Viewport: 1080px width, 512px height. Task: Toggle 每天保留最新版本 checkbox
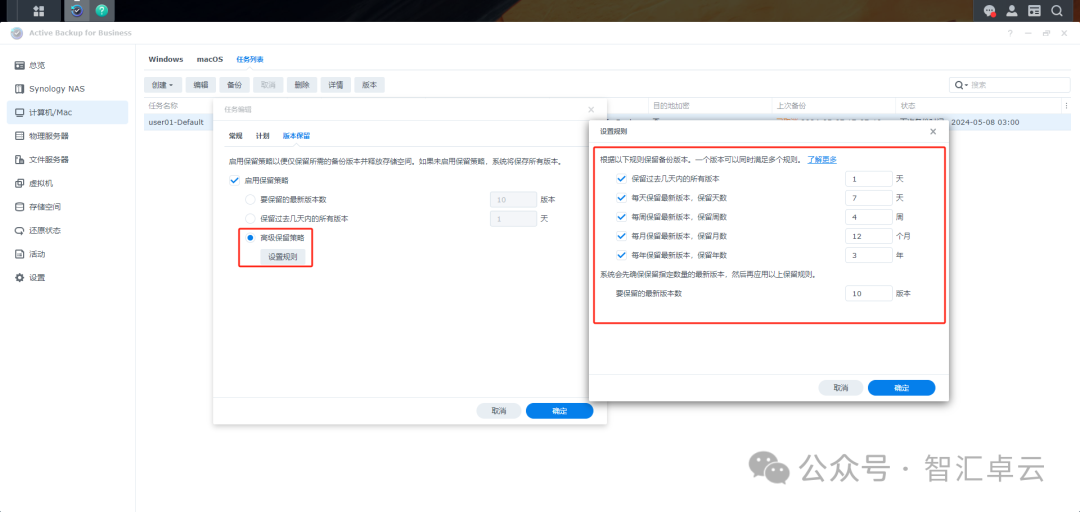pos(623,198)
